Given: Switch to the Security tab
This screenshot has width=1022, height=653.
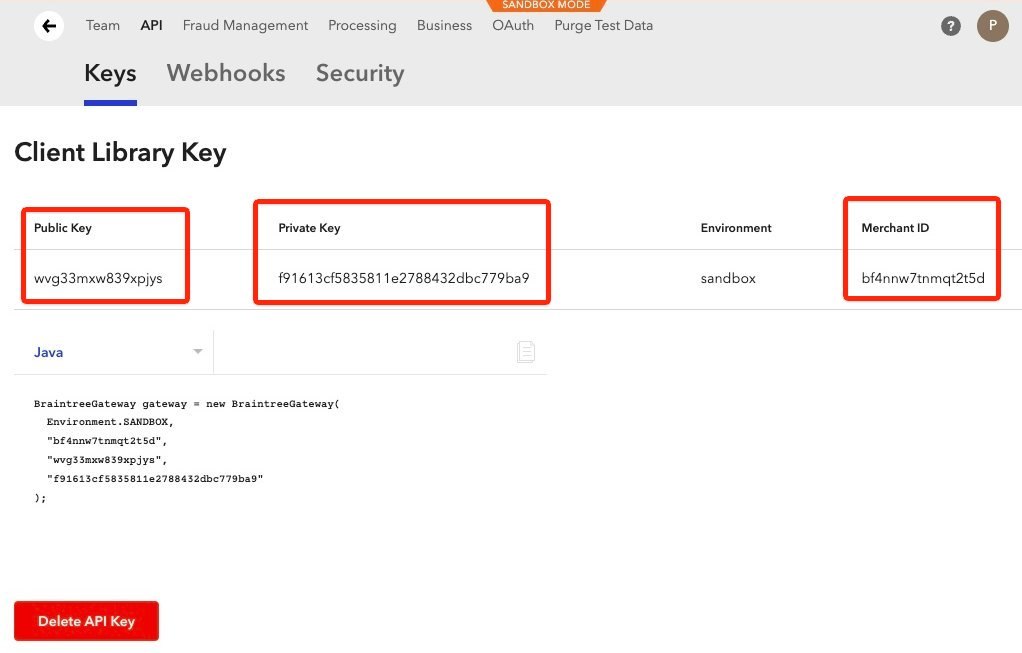Looking at the screenshot, I should click(x=360, y=74).
